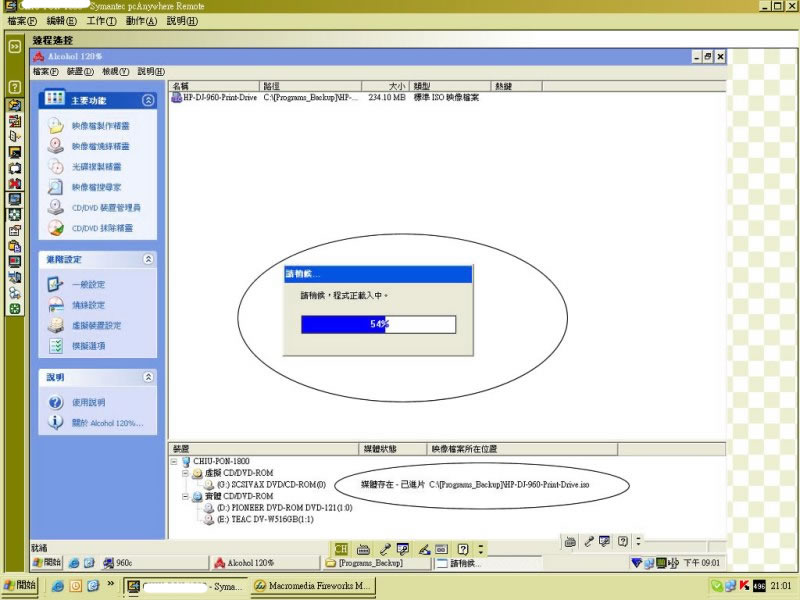800x600 pixels.
Task: Switch to 請稍候... taskbar button
Action: (x=487, y=563)
